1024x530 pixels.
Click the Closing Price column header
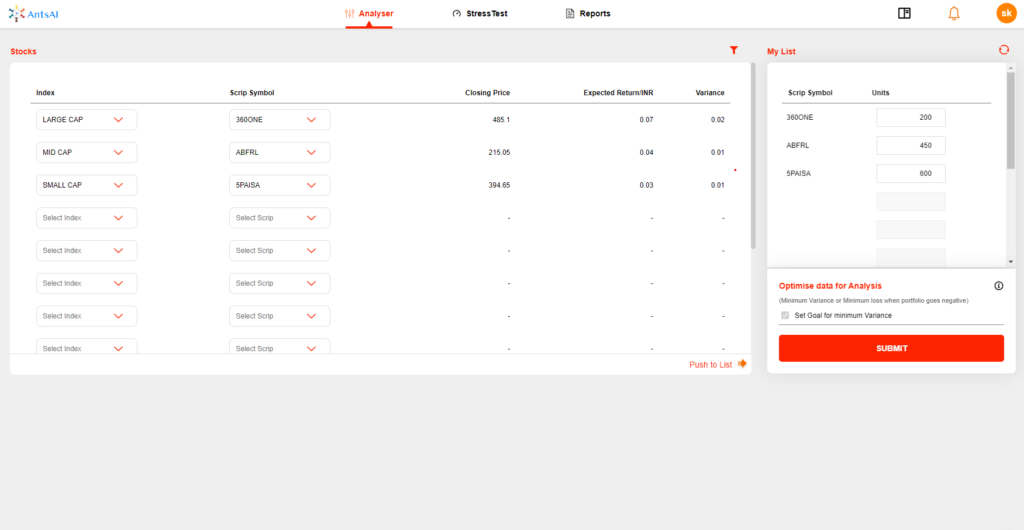487,93
